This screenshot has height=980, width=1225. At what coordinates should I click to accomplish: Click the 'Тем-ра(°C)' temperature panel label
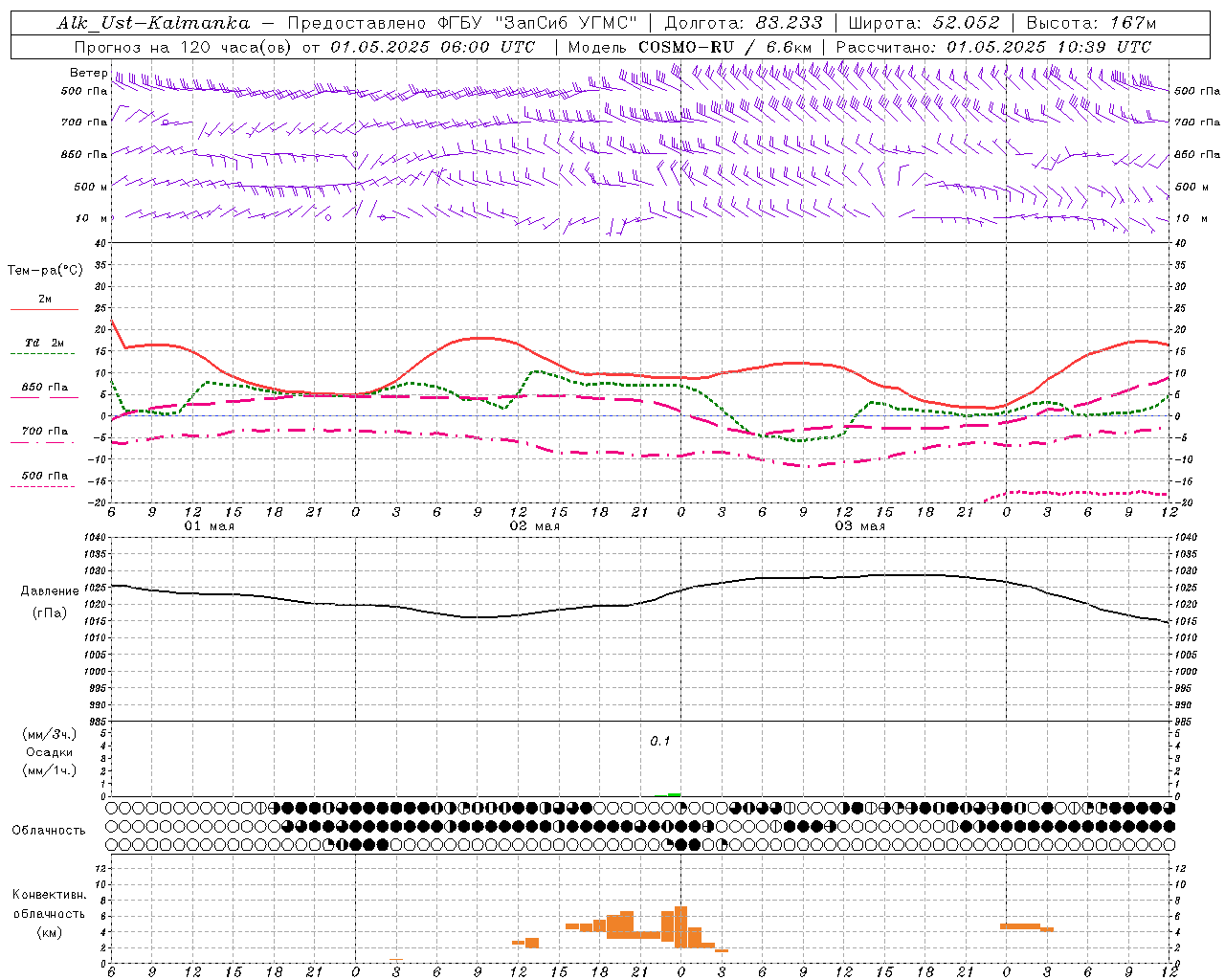[45, 271]
